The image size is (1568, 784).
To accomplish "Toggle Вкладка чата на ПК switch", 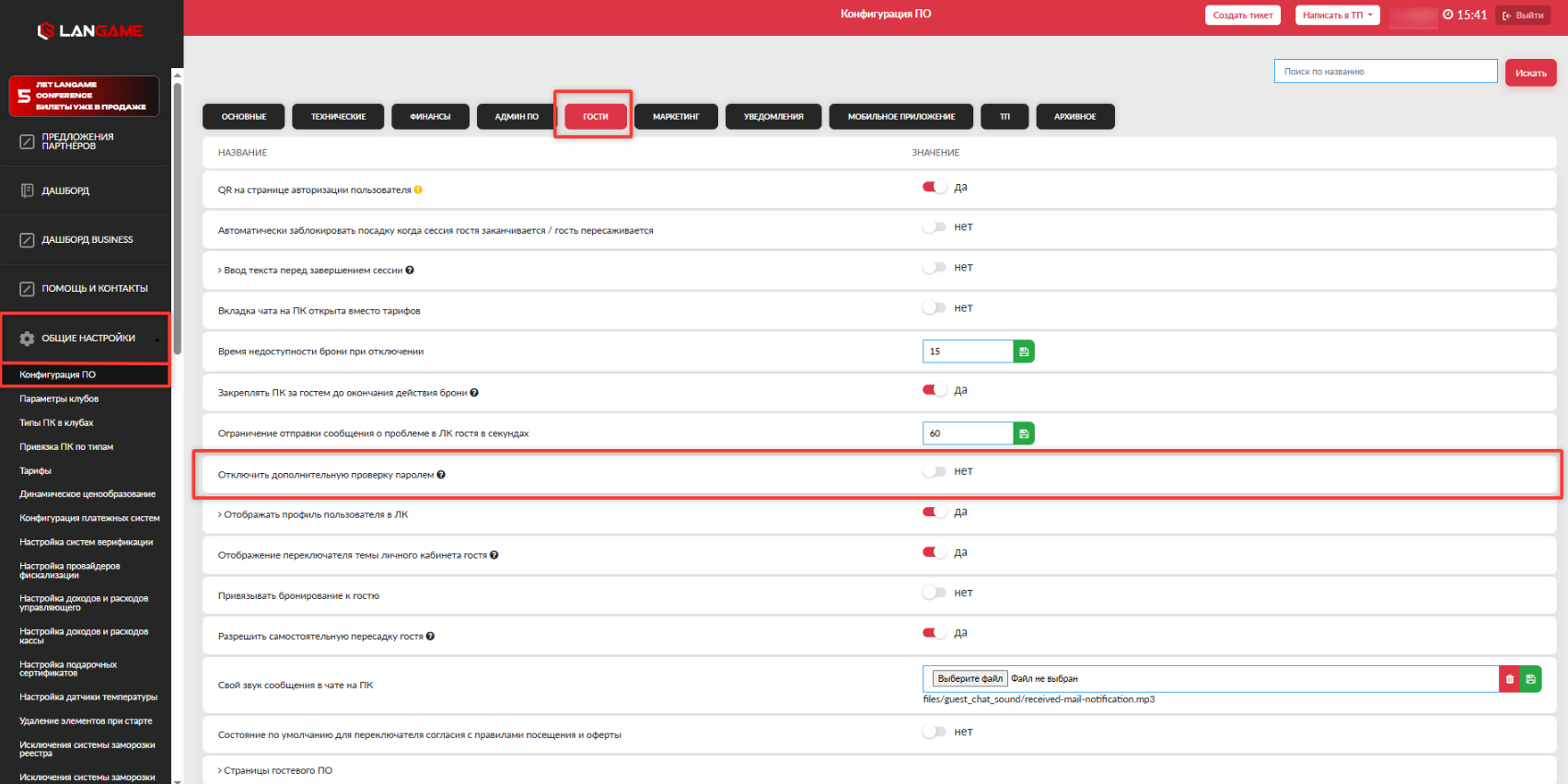I will click(x=935, y=307).
